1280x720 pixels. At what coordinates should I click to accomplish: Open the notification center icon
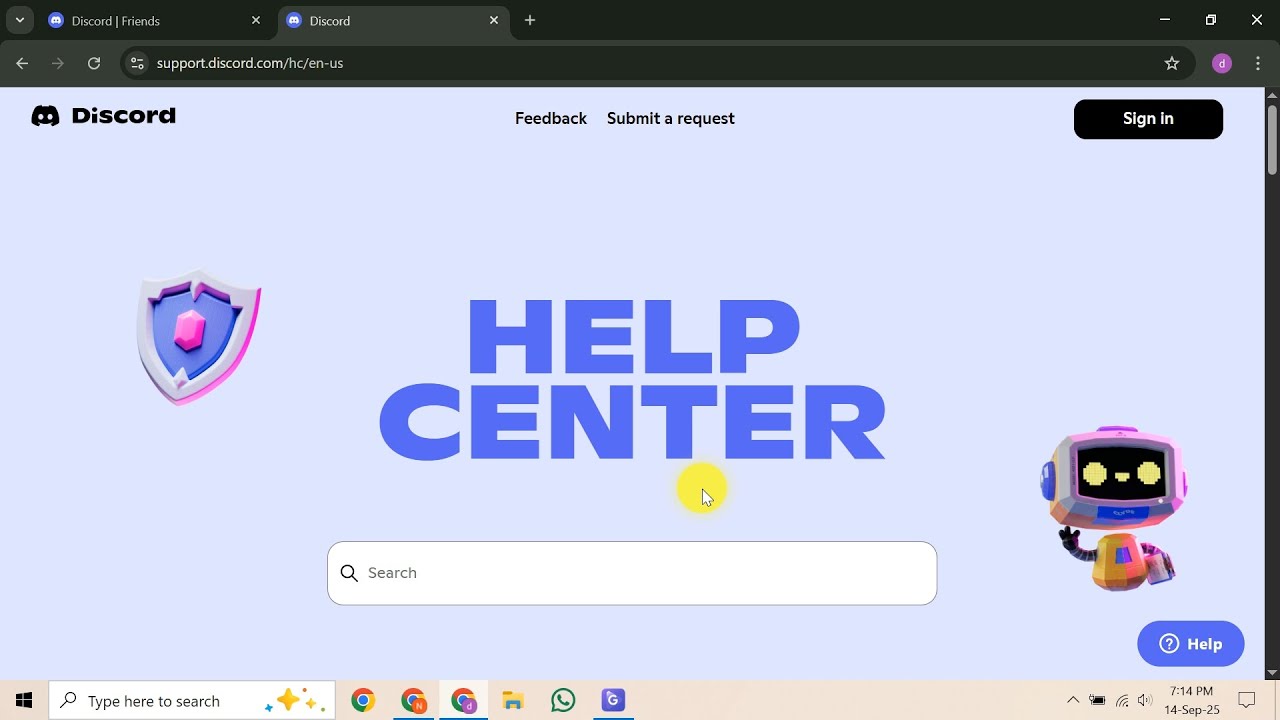coord(1247,701)
